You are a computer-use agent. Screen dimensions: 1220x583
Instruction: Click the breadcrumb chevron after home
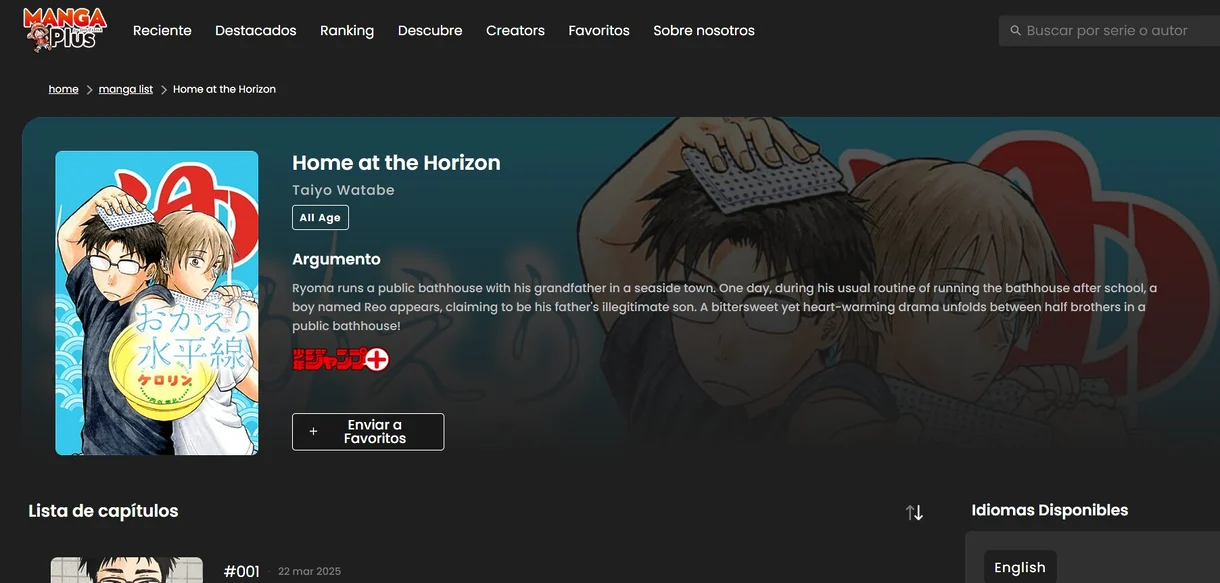click(x=89, y=90)
